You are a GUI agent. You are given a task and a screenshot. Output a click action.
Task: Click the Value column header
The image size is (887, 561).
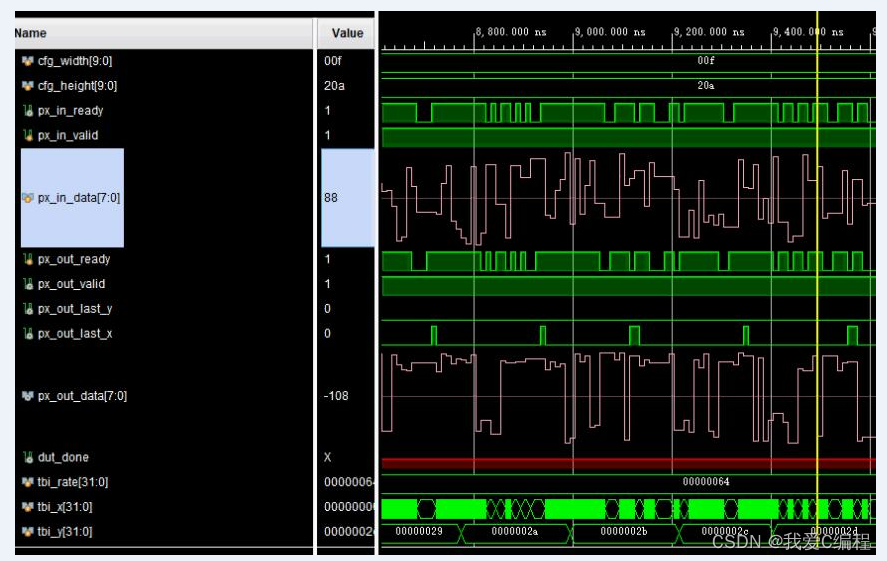point(347,33)
